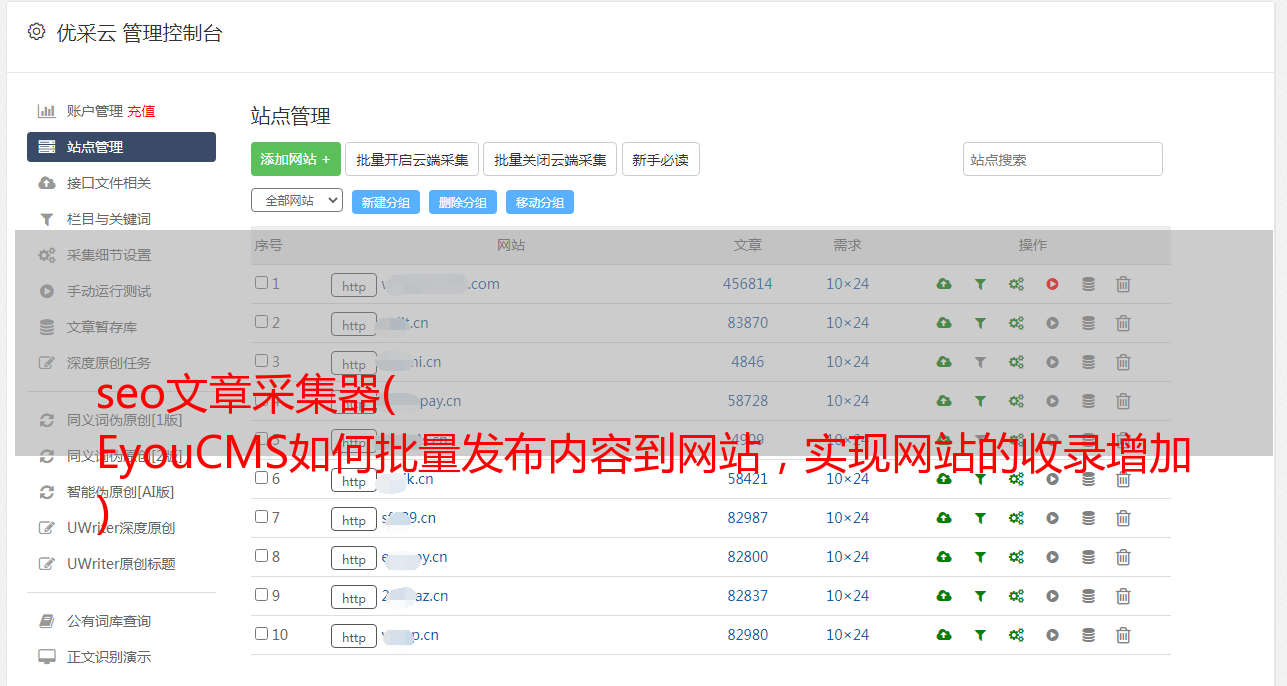Click cloud upload icon in row 2
The width and height of the screenshot is (1287, 686).
(943, 323)
